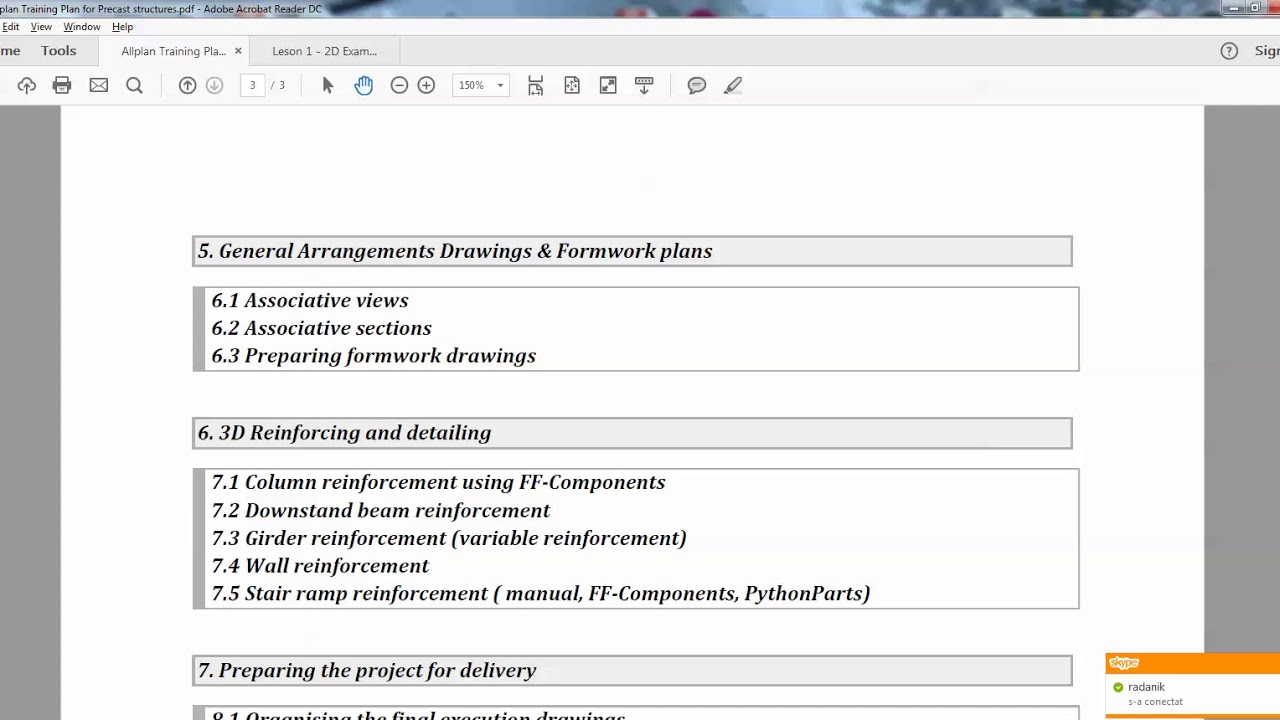
Task: Enter full screen mode icon
Action: [x=608, y=86]
